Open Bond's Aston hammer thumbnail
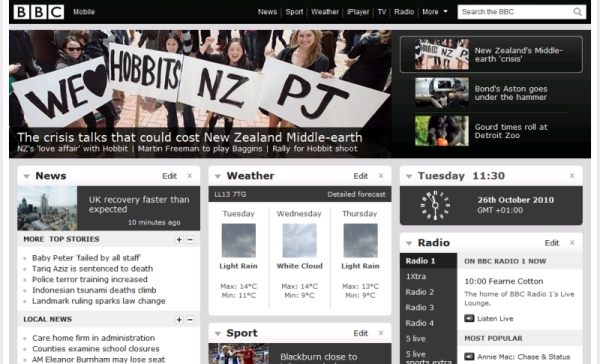Viewport: 600px width, 364px height. (442, 93)
